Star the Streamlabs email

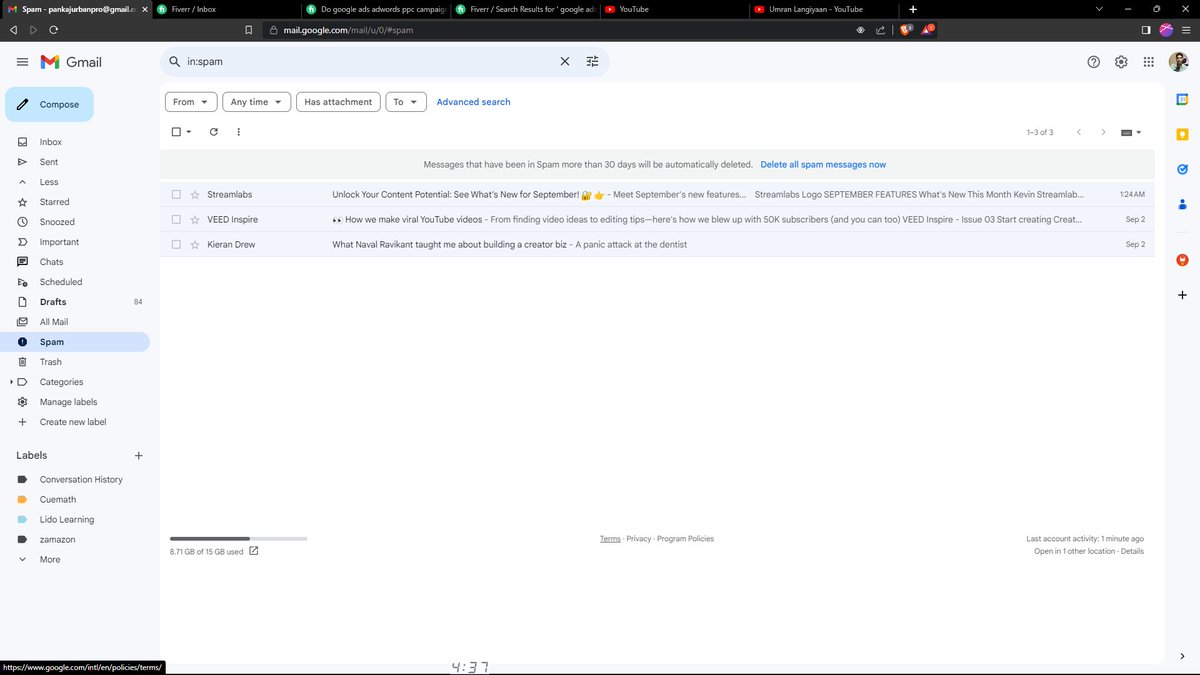pos(195,194)
